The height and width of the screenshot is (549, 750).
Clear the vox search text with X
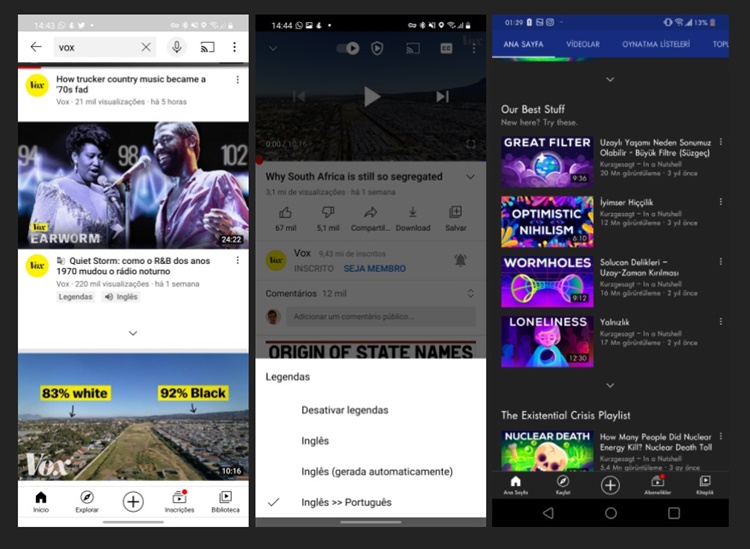146,47
